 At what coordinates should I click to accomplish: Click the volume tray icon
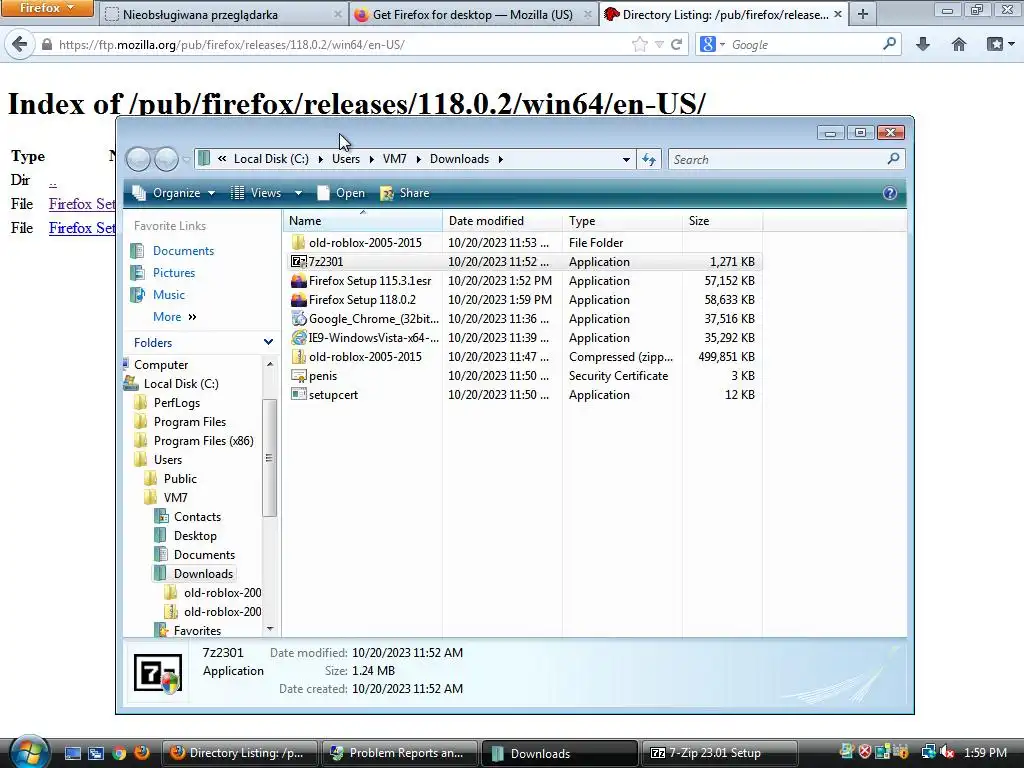tap(946, 752)
